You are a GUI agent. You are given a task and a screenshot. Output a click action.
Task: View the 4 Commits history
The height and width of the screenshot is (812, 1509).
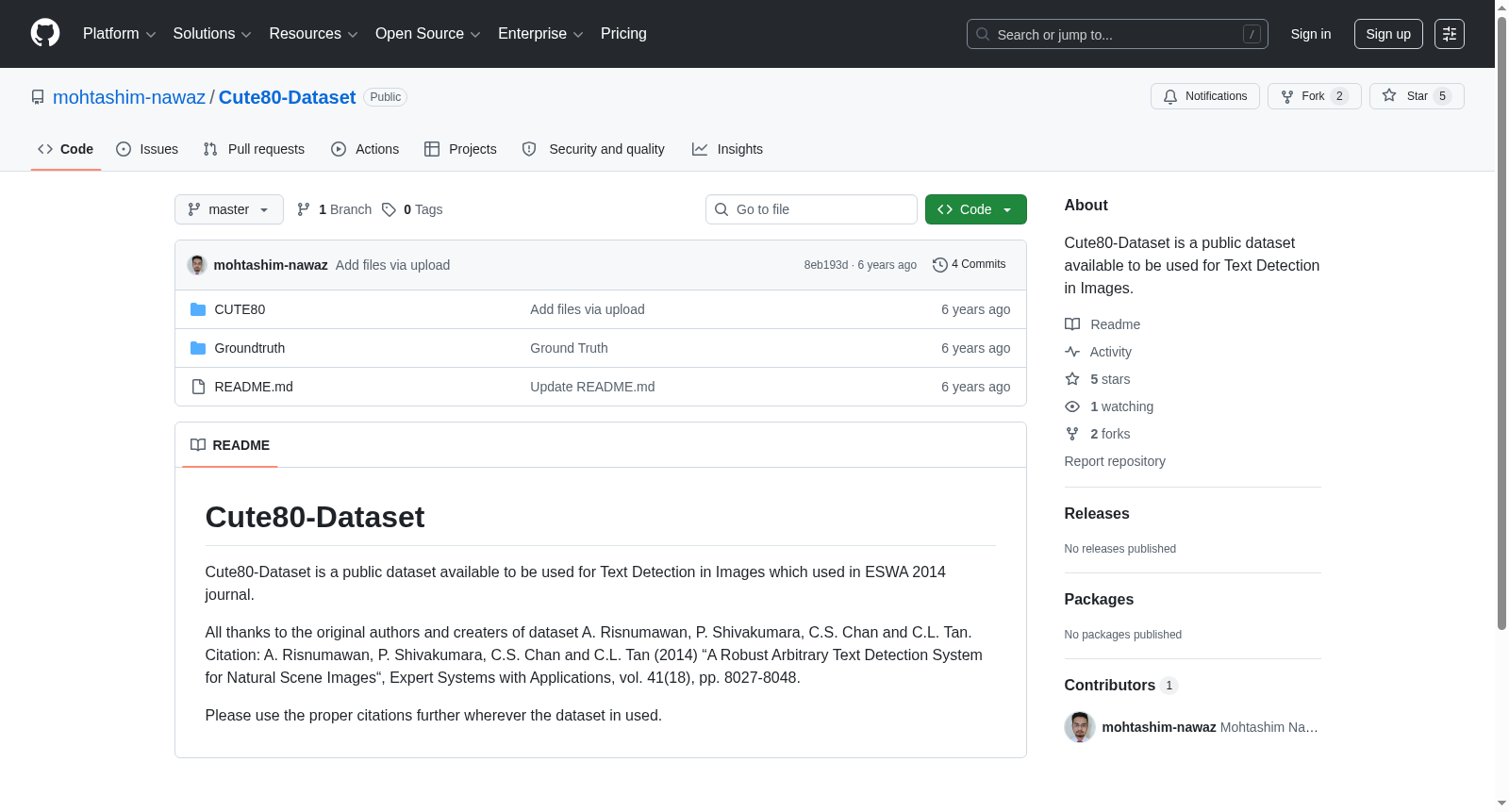[x=970, y=265]
